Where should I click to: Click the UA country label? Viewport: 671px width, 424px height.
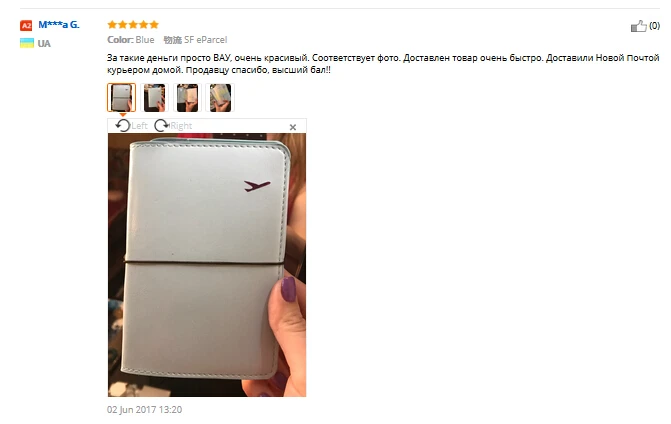click(44, 43)
